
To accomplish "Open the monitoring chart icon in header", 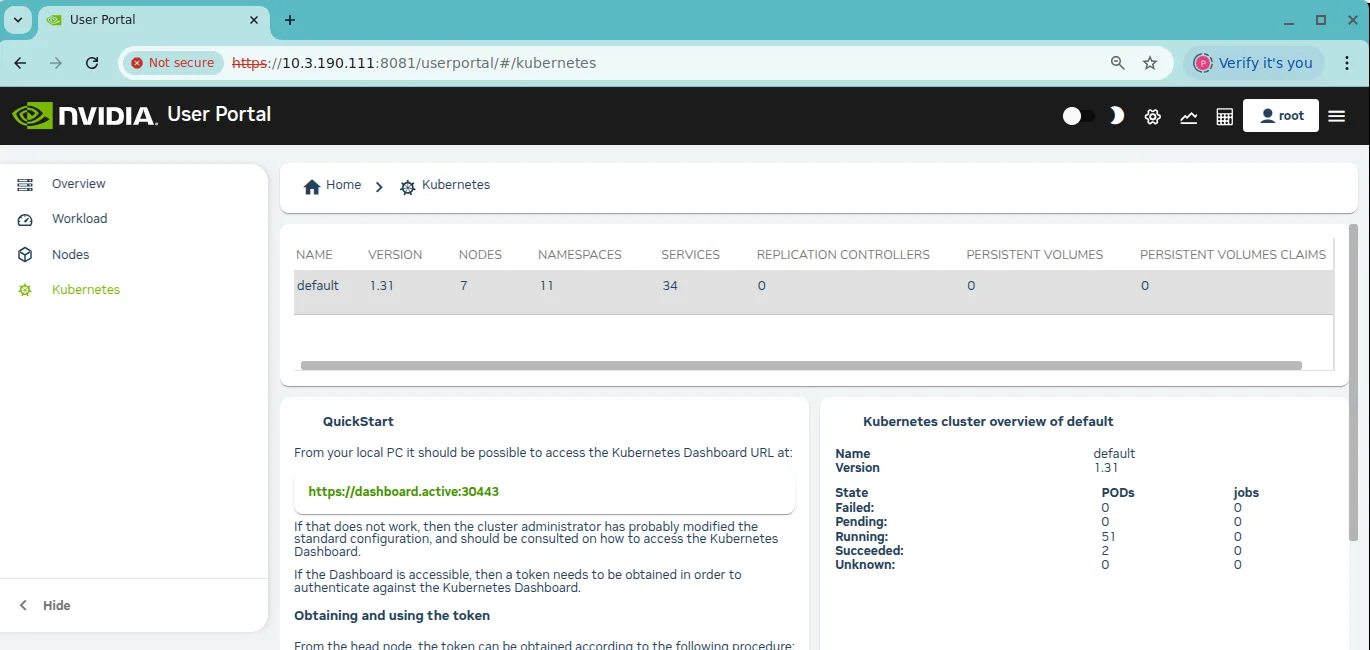I will (x=1189, y=117).
